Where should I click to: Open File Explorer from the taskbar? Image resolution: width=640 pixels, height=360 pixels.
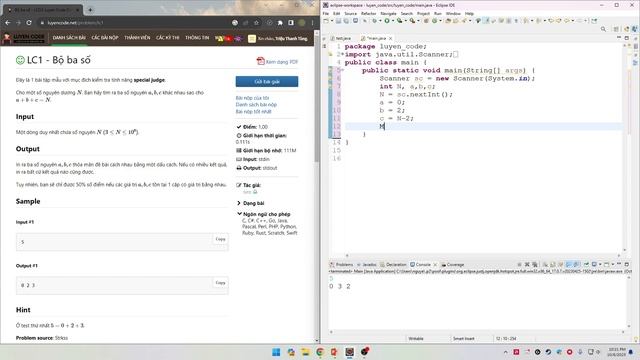pos(305,352)
